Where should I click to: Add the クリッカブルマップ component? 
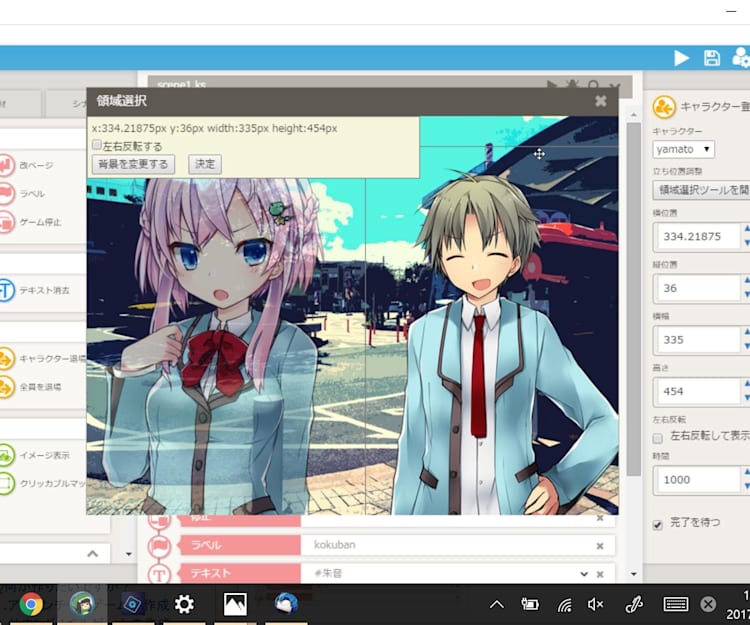click(43, 483)
